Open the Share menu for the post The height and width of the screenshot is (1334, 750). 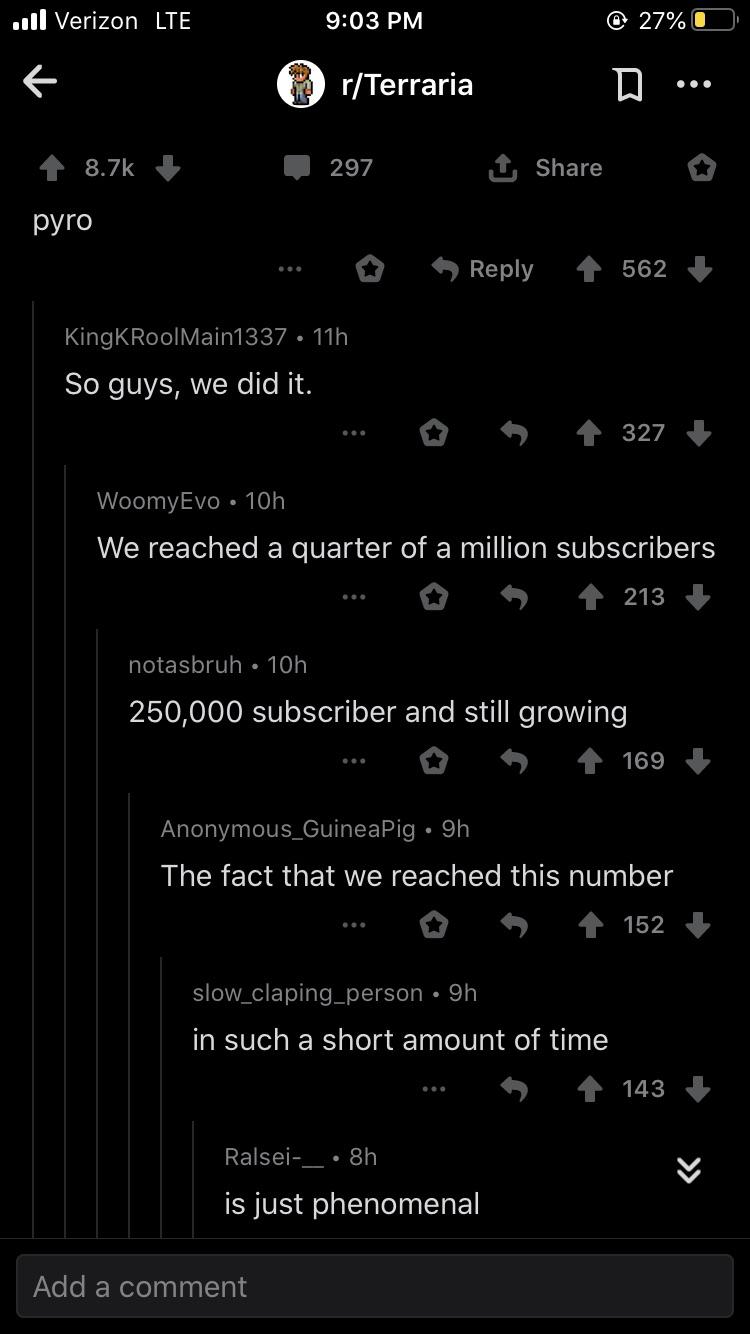pos(545,167)
